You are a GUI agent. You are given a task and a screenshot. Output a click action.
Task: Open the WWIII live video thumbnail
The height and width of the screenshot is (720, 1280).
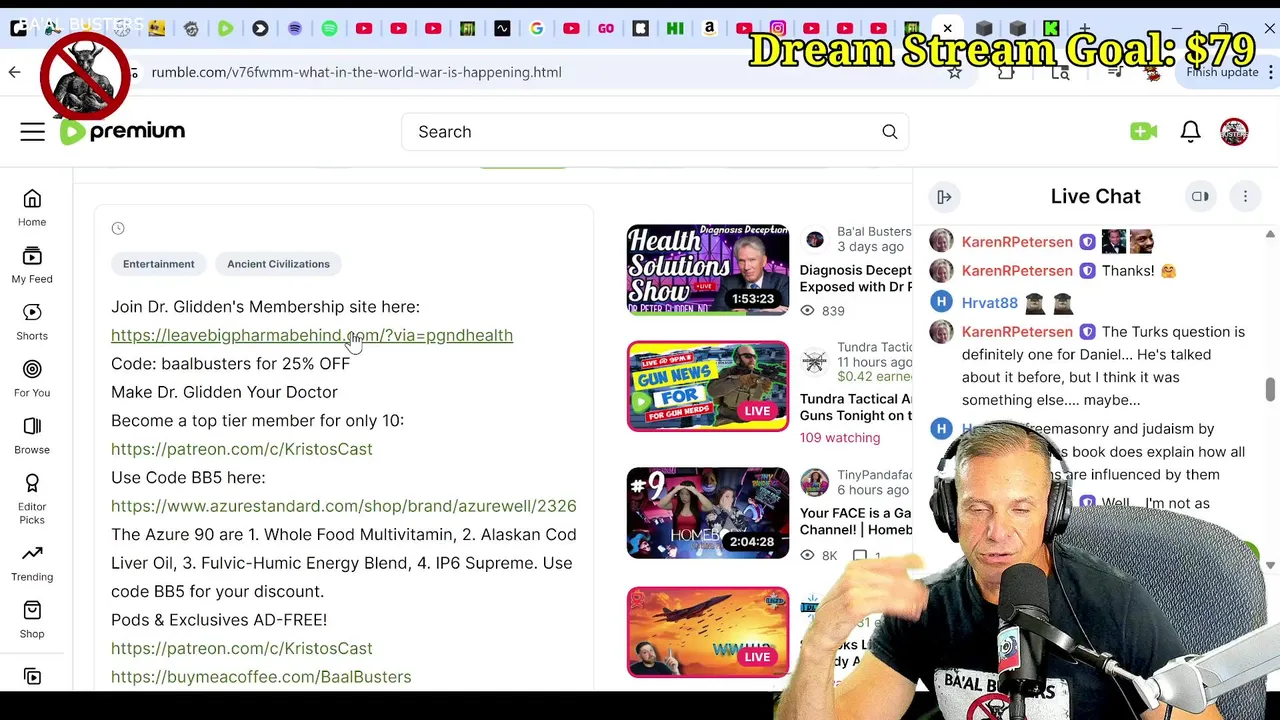[x=708, y=632]
